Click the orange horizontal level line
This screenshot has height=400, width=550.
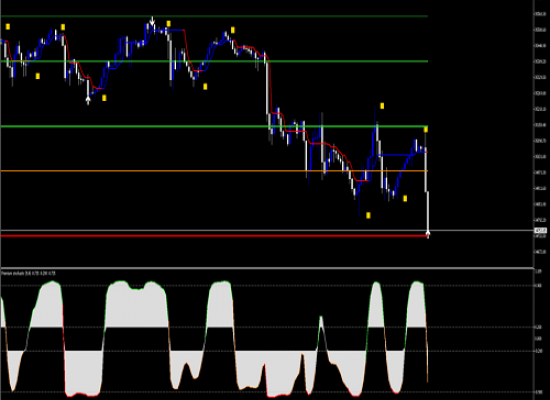[214, 171]
